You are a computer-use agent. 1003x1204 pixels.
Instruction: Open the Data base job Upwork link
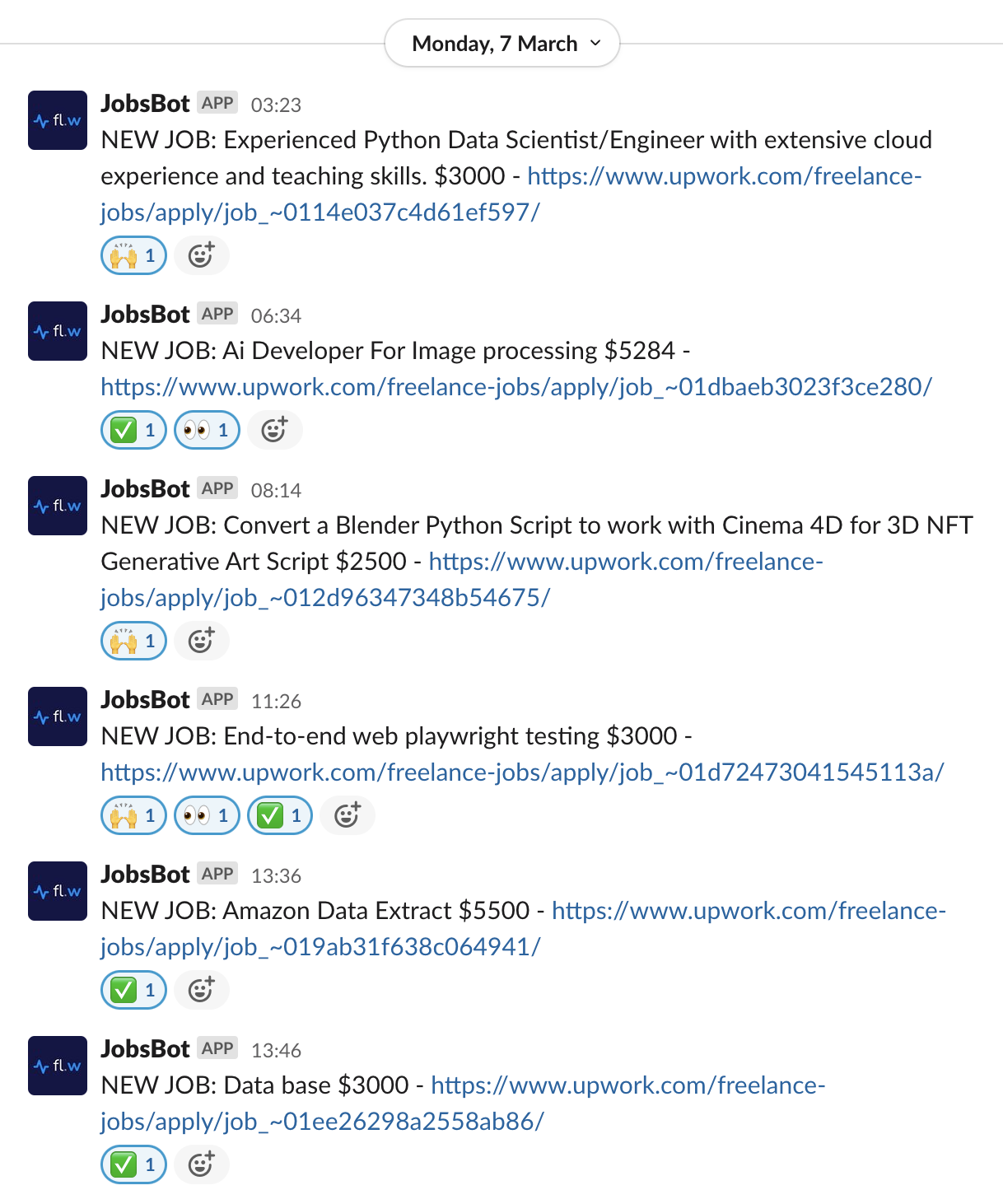click(x=626, y=1085)
